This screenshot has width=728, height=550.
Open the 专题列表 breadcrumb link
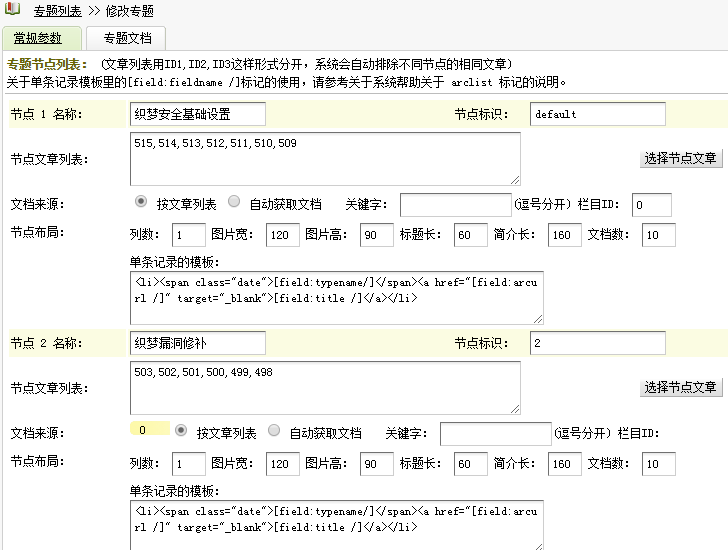pyautogui.click(x=57, y=11)
